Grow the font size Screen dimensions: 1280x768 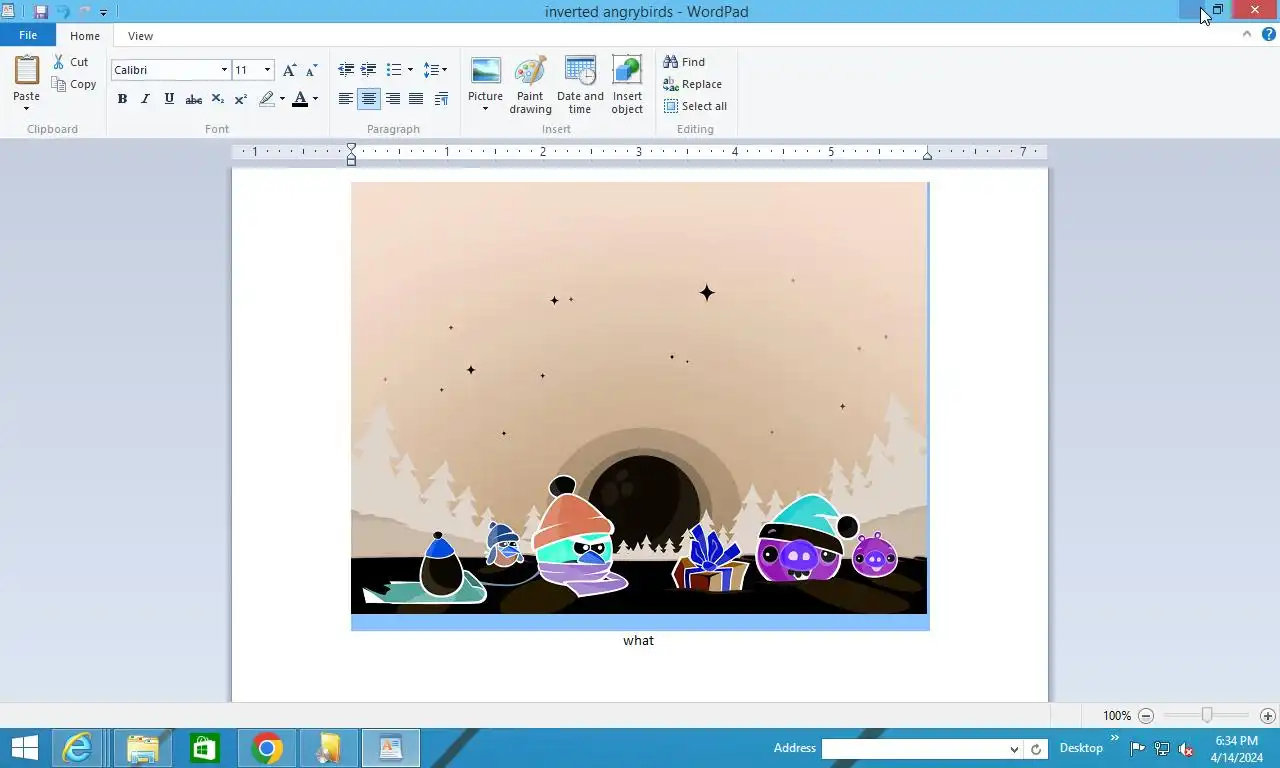(289, 70)
